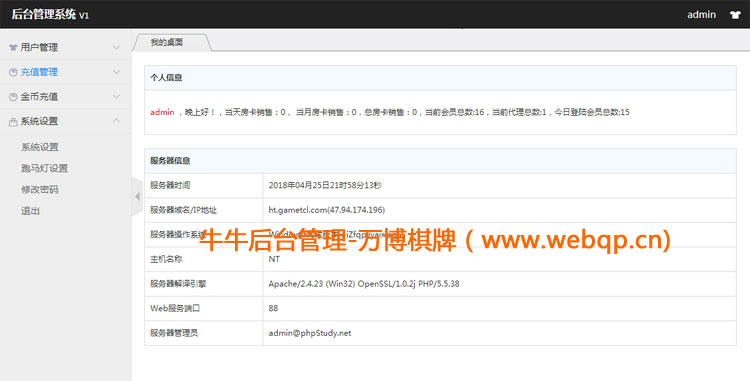Open 修改密码 page
The height and width of the screenshot is (381, 750).
[40, 190]
